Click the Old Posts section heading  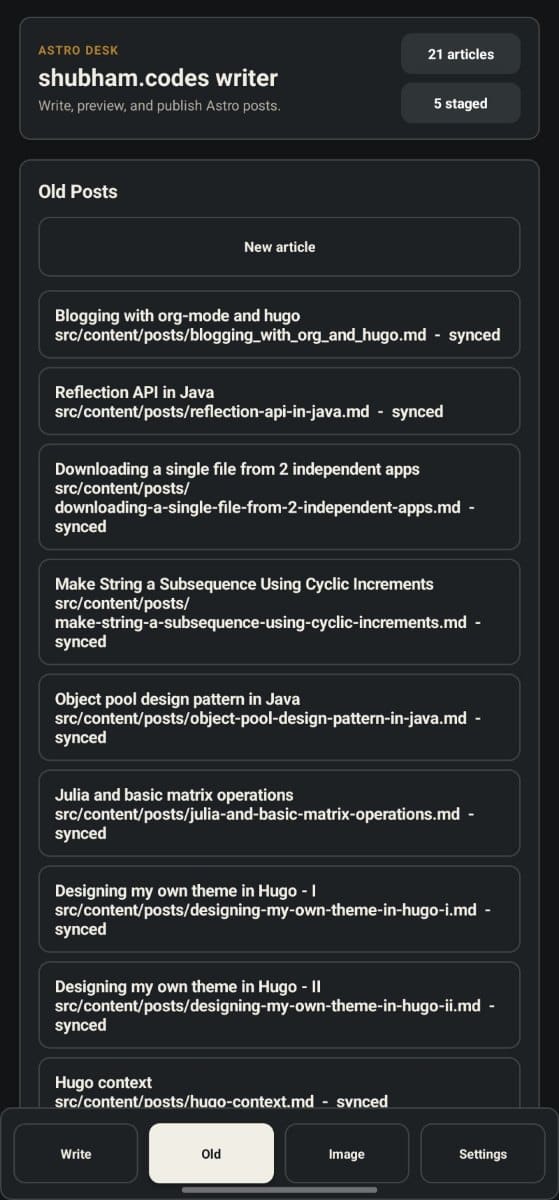click(78, 191)
